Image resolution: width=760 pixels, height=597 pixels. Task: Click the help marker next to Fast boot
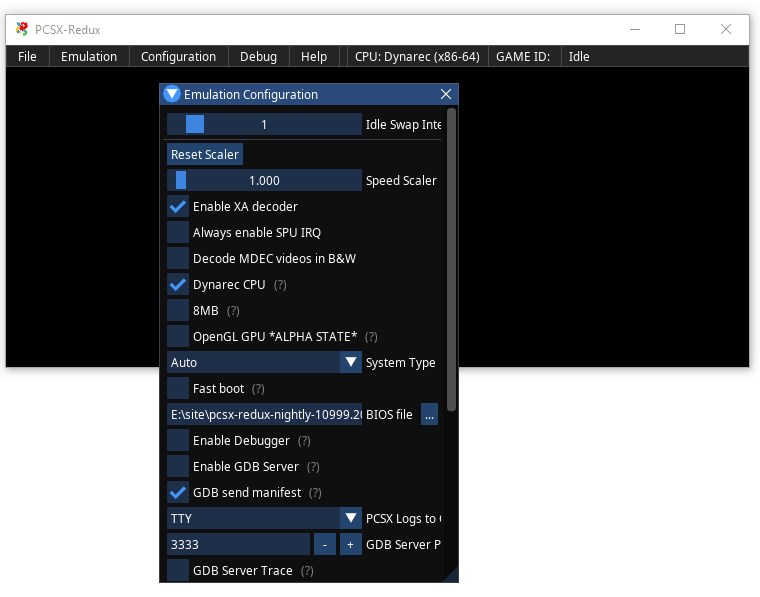pyautogui.click(x=258, y=389)
